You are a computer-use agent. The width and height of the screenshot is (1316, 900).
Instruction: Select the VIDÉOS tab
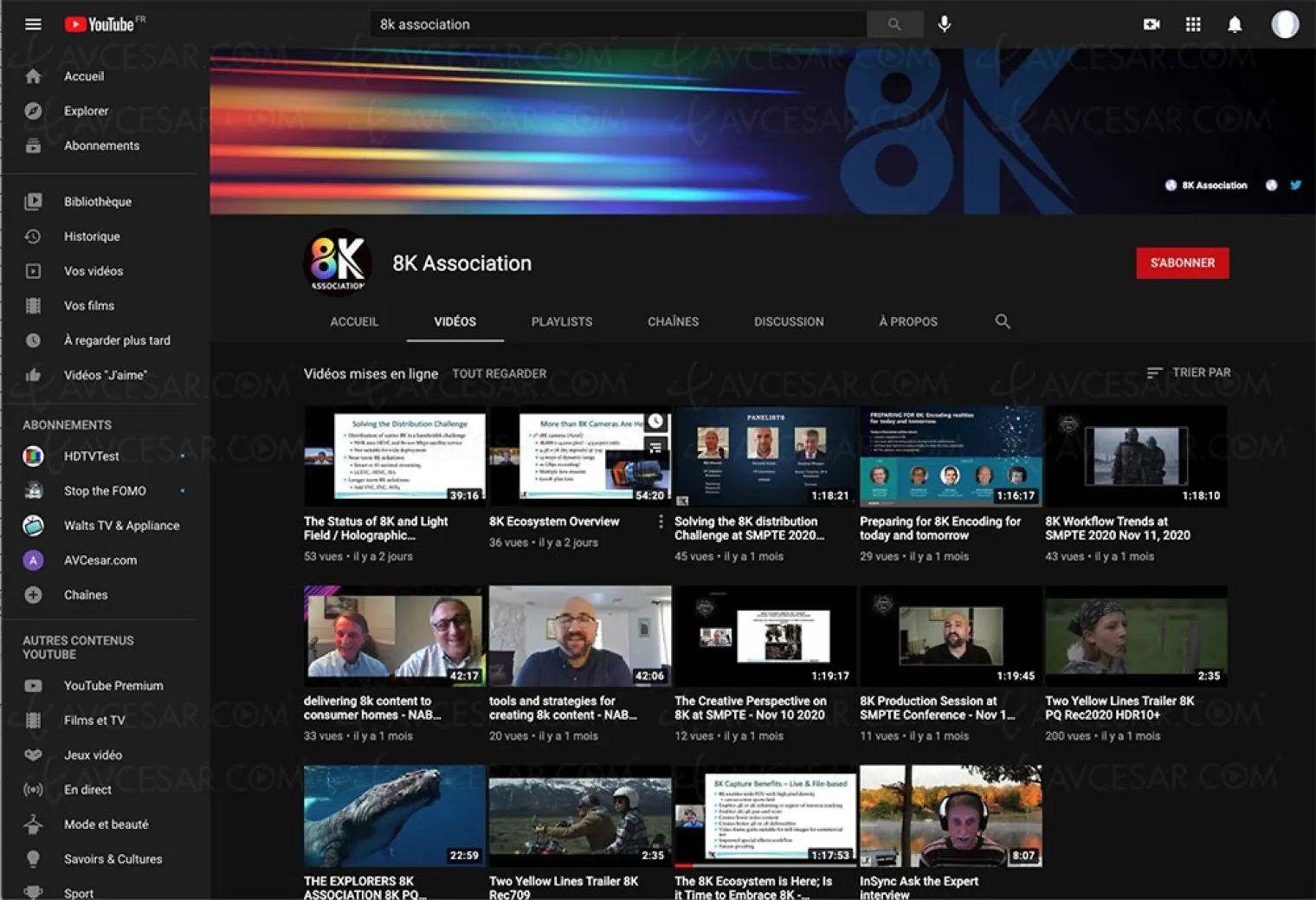coord(455,321)
